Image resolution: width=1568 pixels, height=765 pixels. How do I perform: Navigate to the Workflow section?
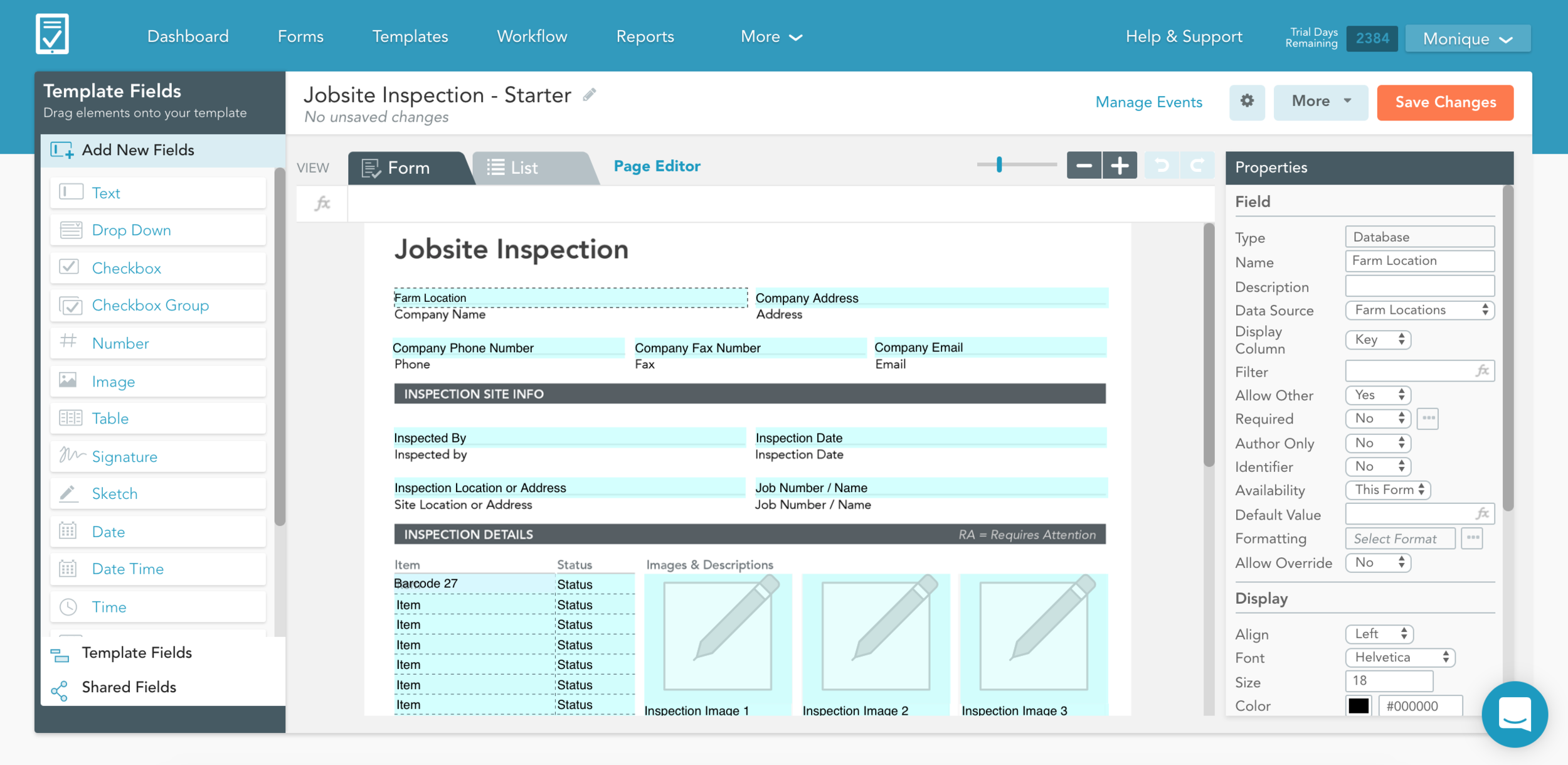coord(531,36)
